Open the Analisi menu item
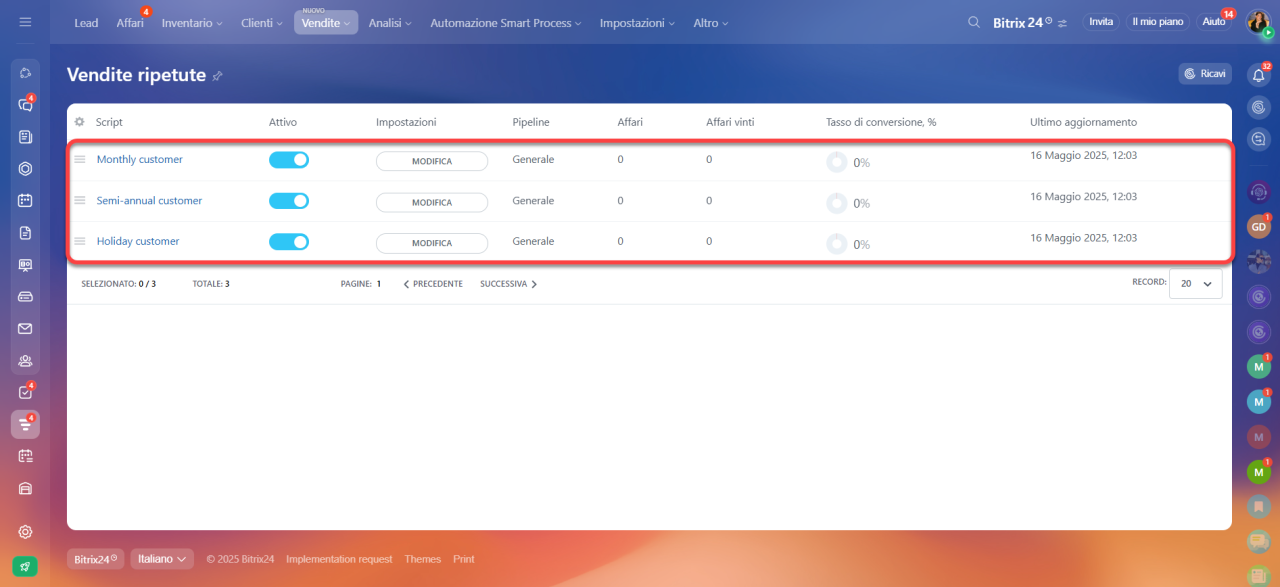Image resolution: width=1280 pixels, height=587 pixels. coord(389,22)
